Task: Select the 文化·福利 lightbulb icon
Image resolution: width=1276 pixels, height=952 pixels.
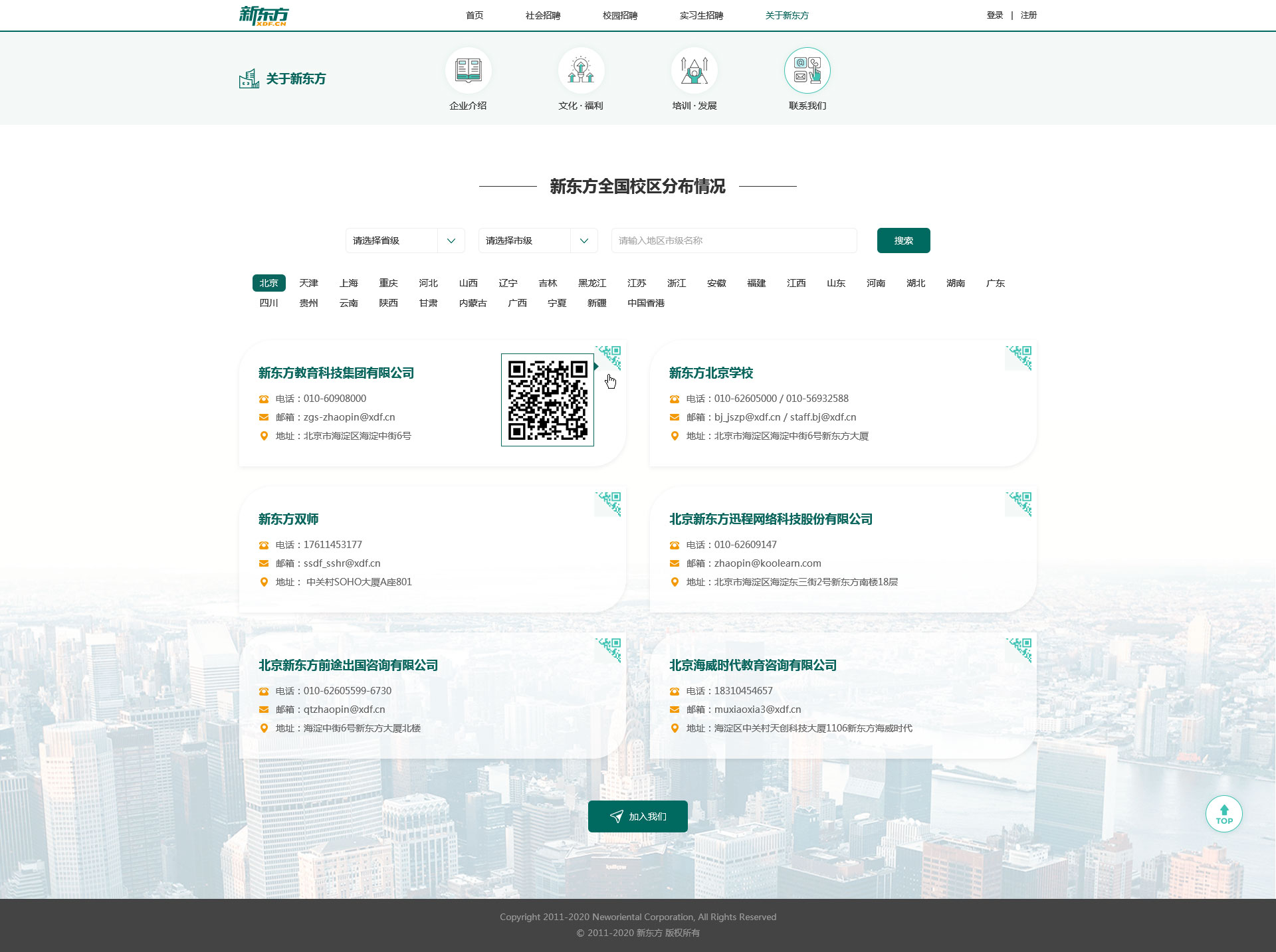Action: (581, 69)
